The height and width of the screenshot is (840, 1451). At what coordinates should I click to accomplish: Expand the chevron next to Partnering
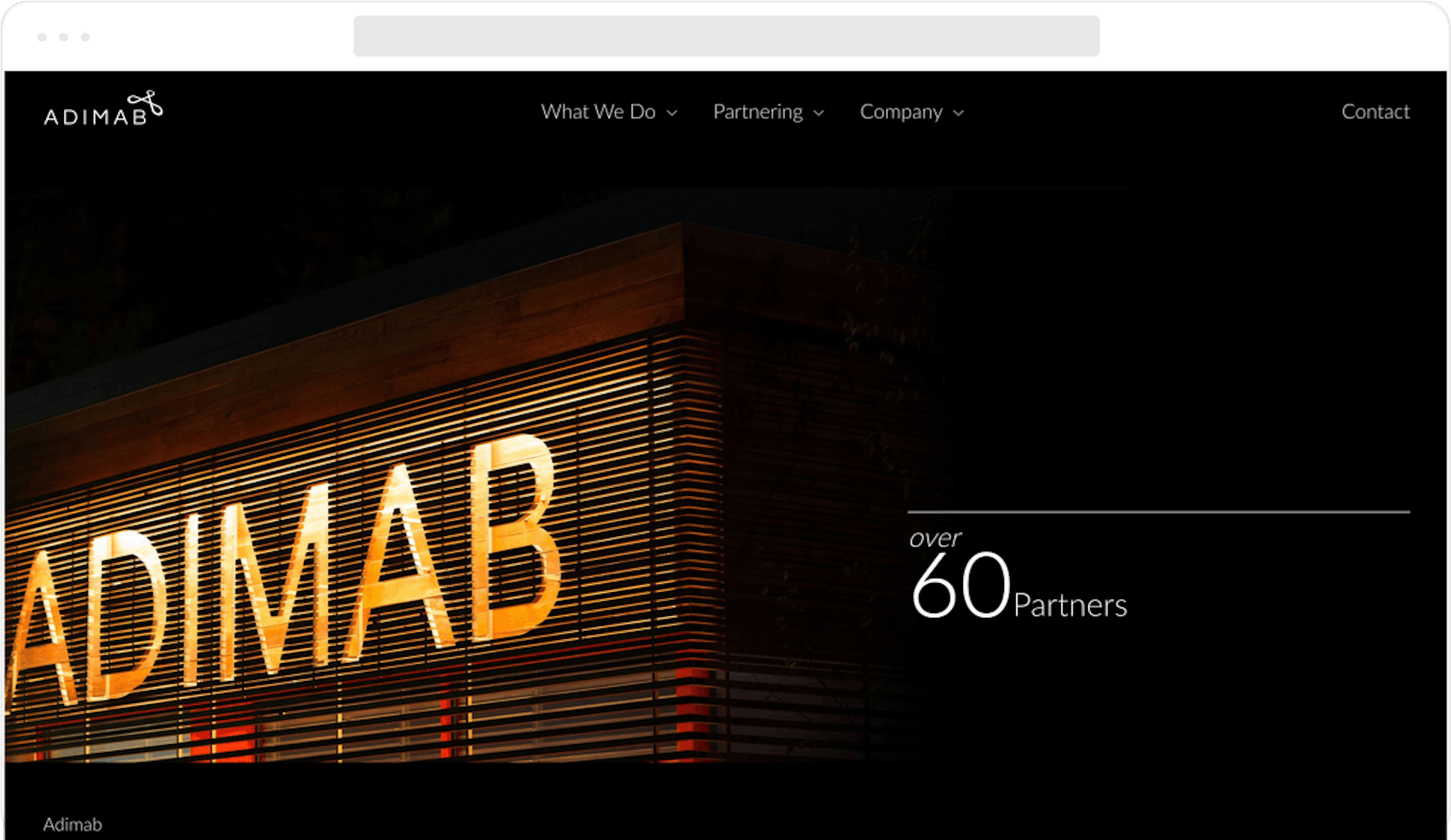(819, 113)
